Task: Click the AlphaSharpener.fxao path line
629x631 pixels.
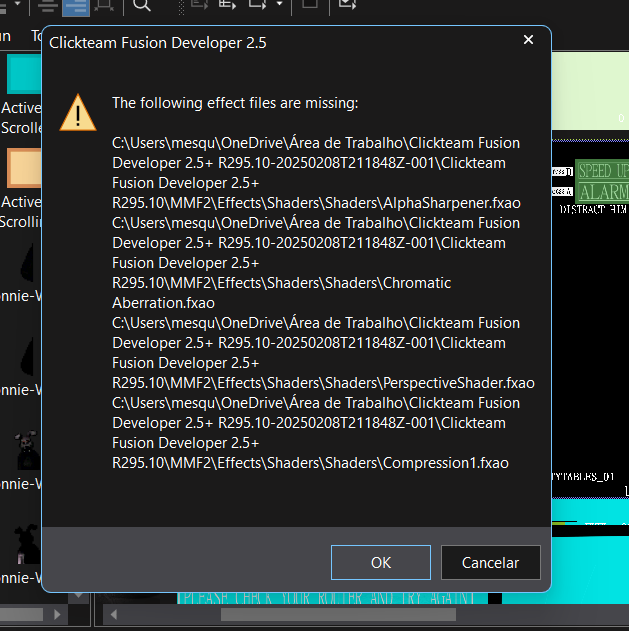Action: (316, 203)
